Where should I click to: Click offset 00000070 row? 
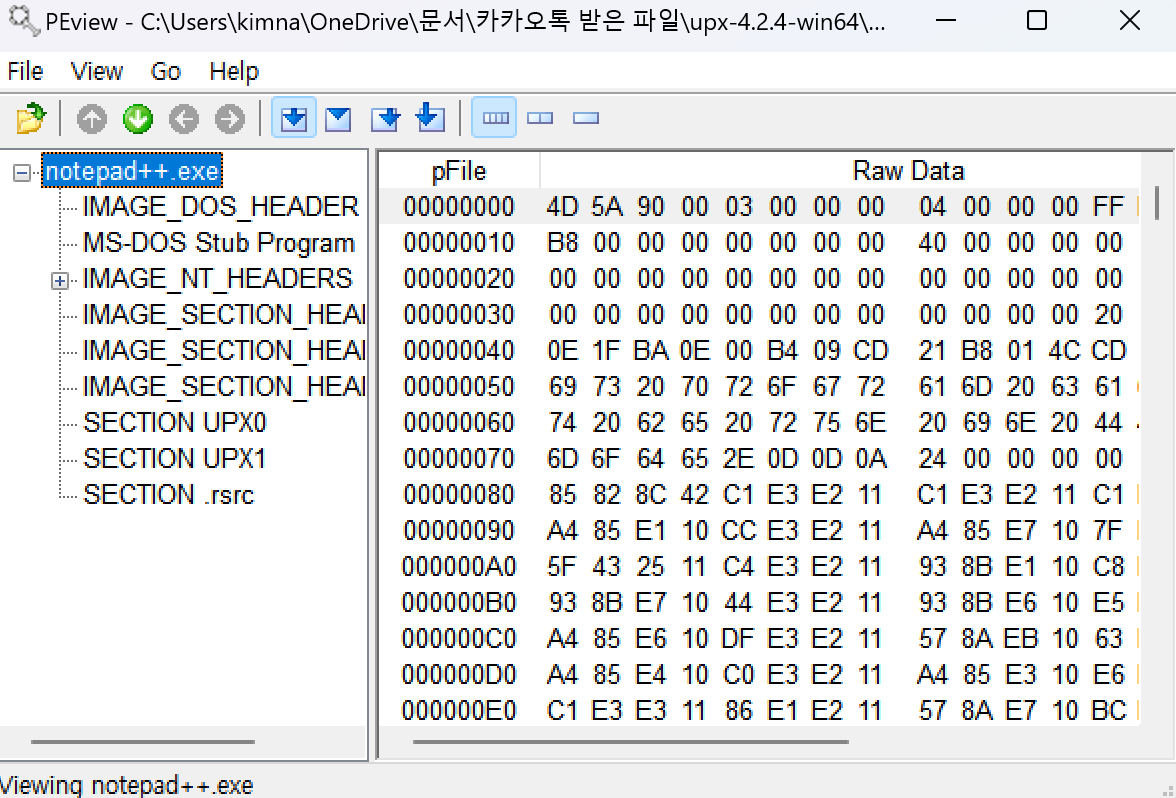(x=759, y=459)
